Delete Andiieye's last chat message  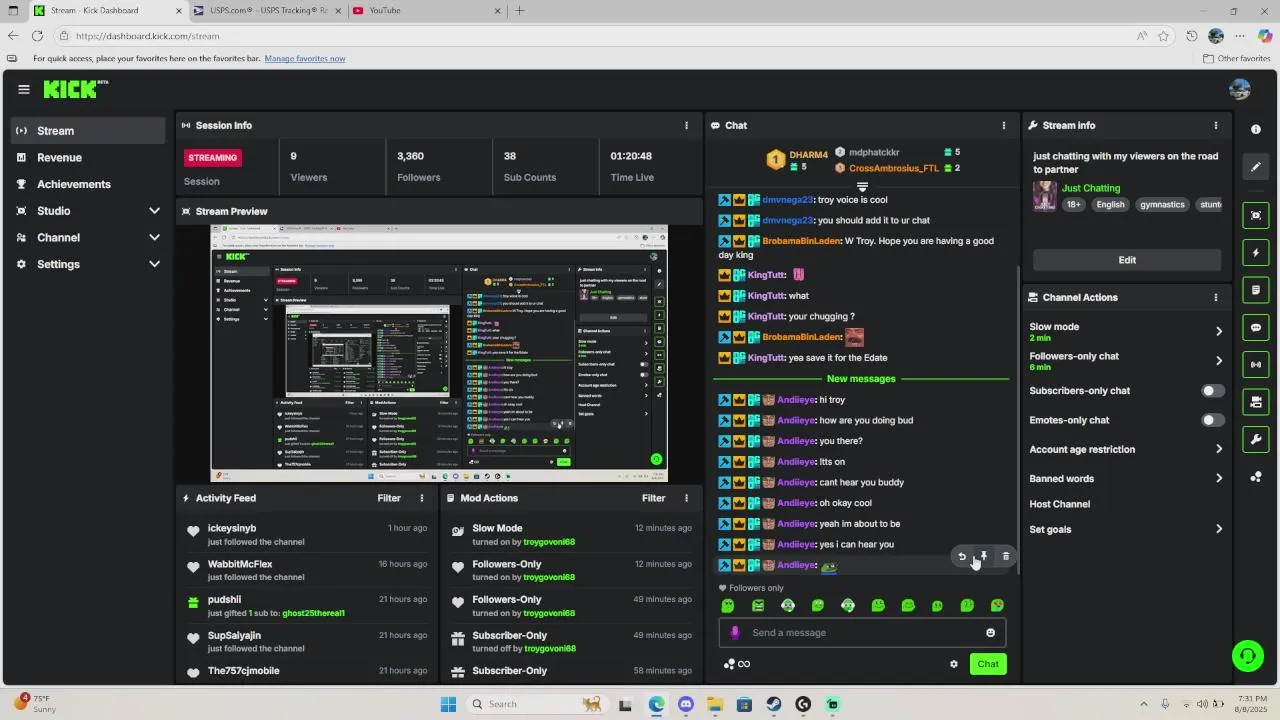click(x=1006, y=557)
